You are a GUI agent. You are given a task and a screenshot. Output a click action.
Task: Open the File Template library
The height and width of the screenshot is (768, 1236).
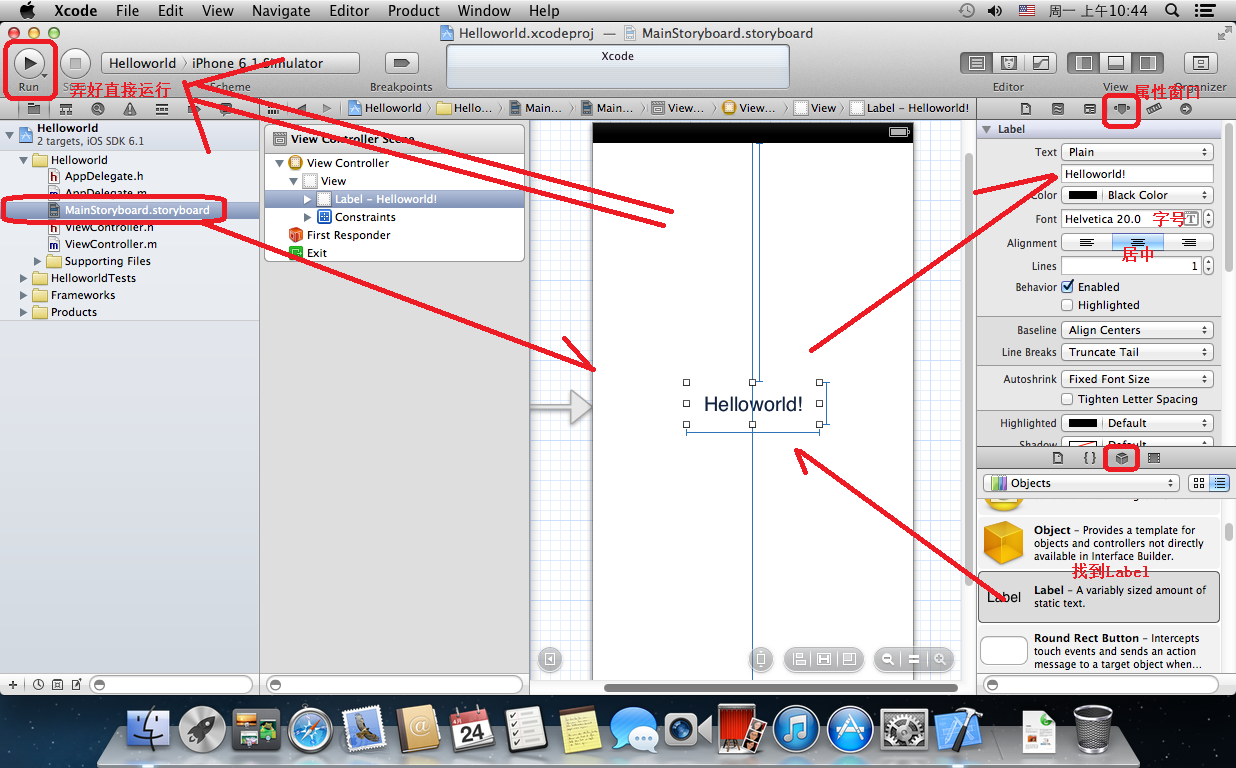1058,458
